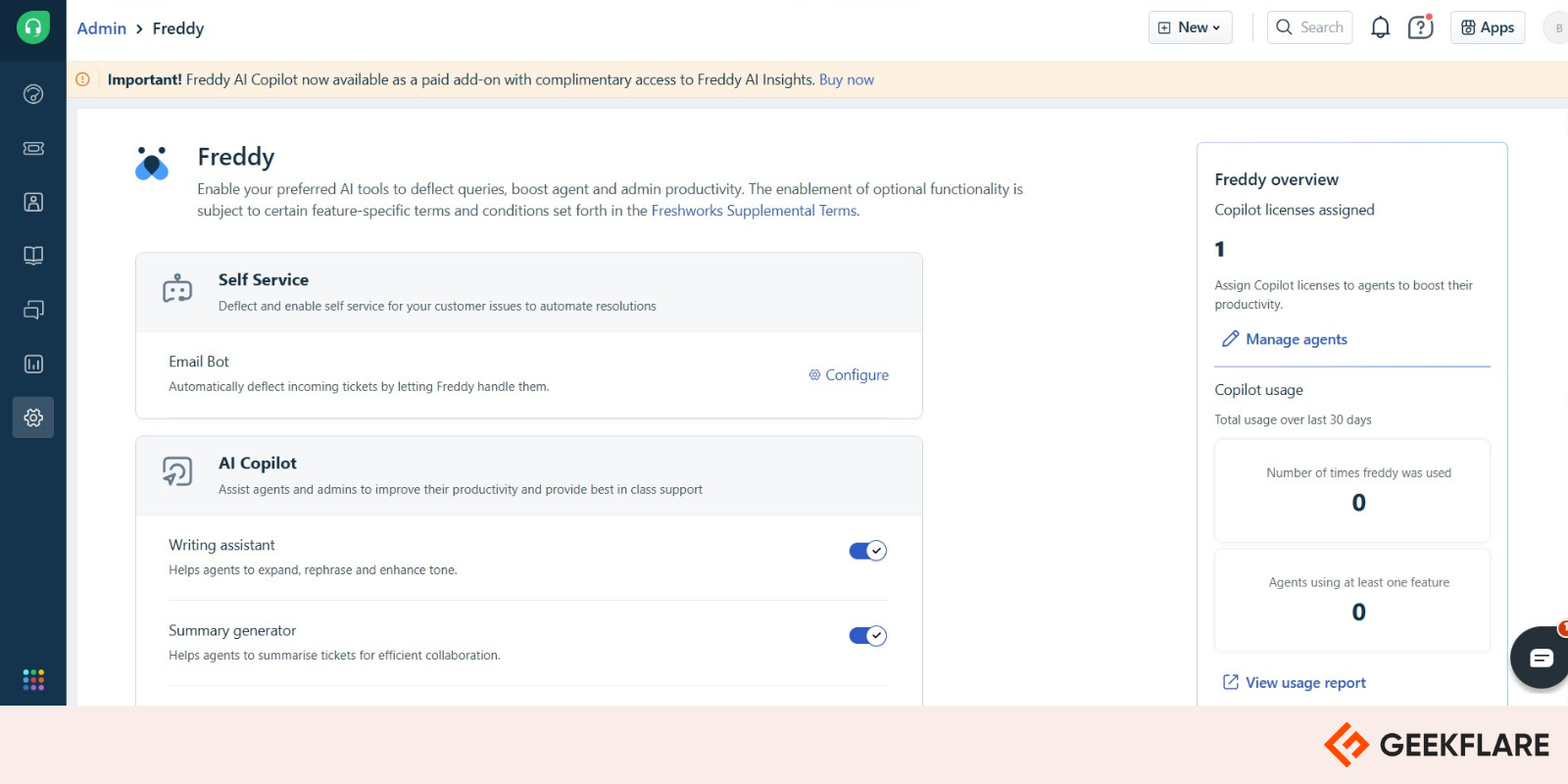Viewport: 1568px width, 784px height.
Task: Click the Freshdesk headset logo
Action: pyautogui.click(x=33, y=27)
